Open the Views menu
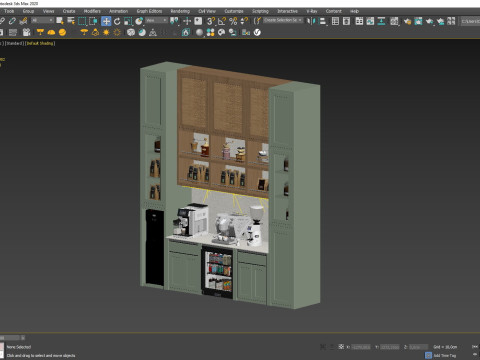 click(48, 11)
